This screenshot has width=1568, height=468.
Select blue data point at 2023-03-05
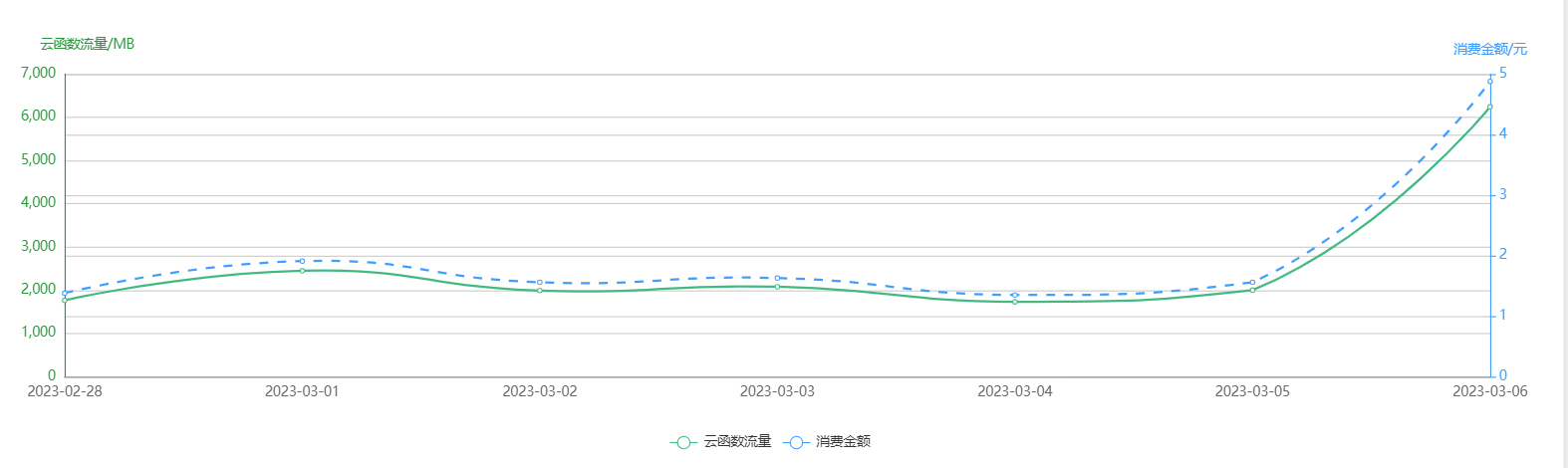pos(1252,282)
